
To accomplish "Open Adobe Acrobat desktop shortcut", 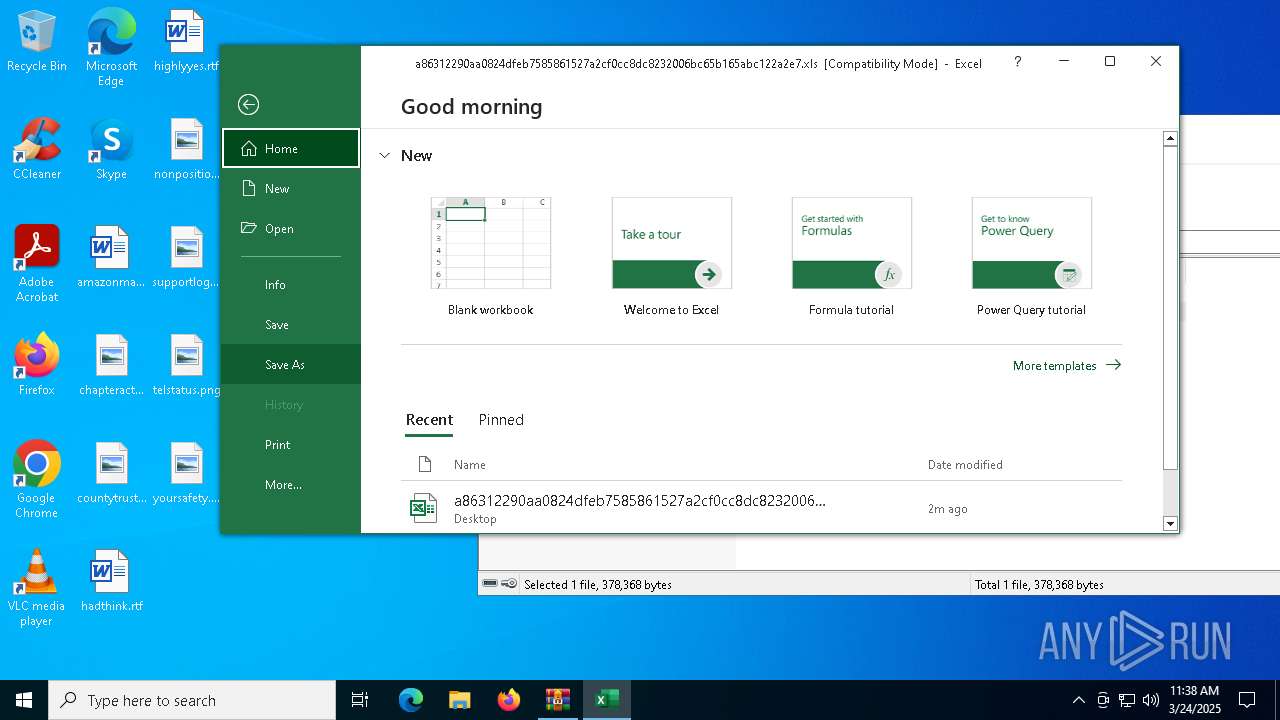I will 37,263.
